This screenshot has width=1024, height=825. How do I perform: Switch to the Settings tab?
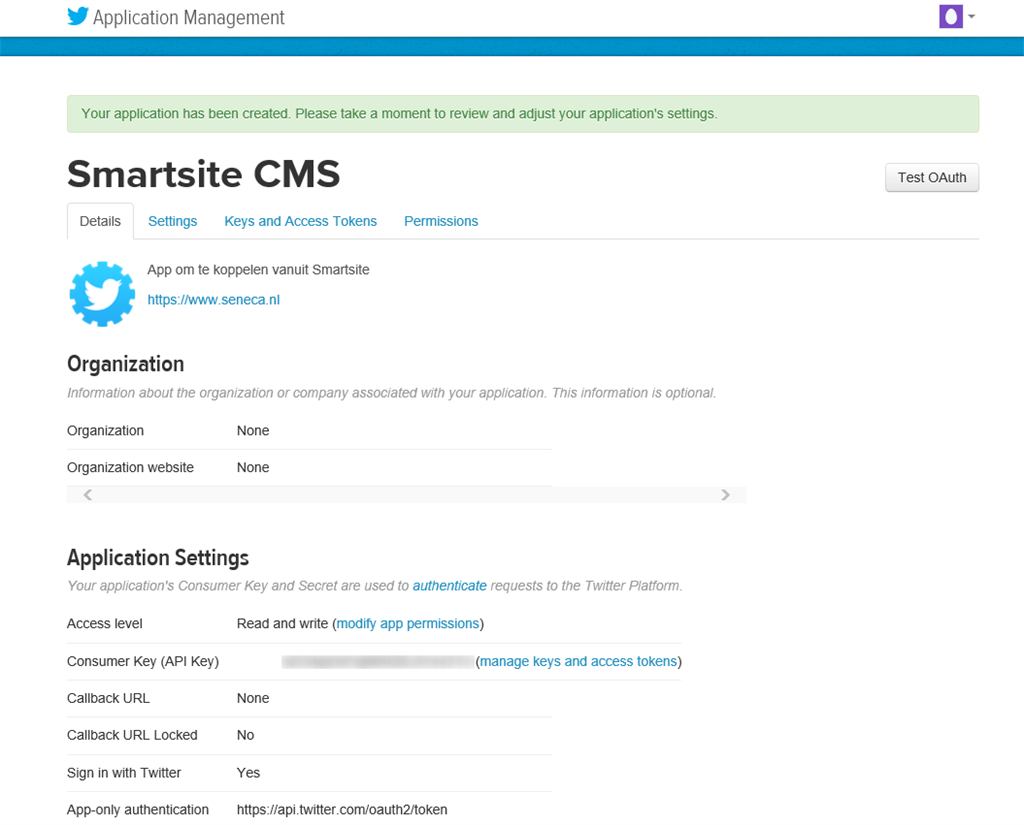tap(172, 221)
